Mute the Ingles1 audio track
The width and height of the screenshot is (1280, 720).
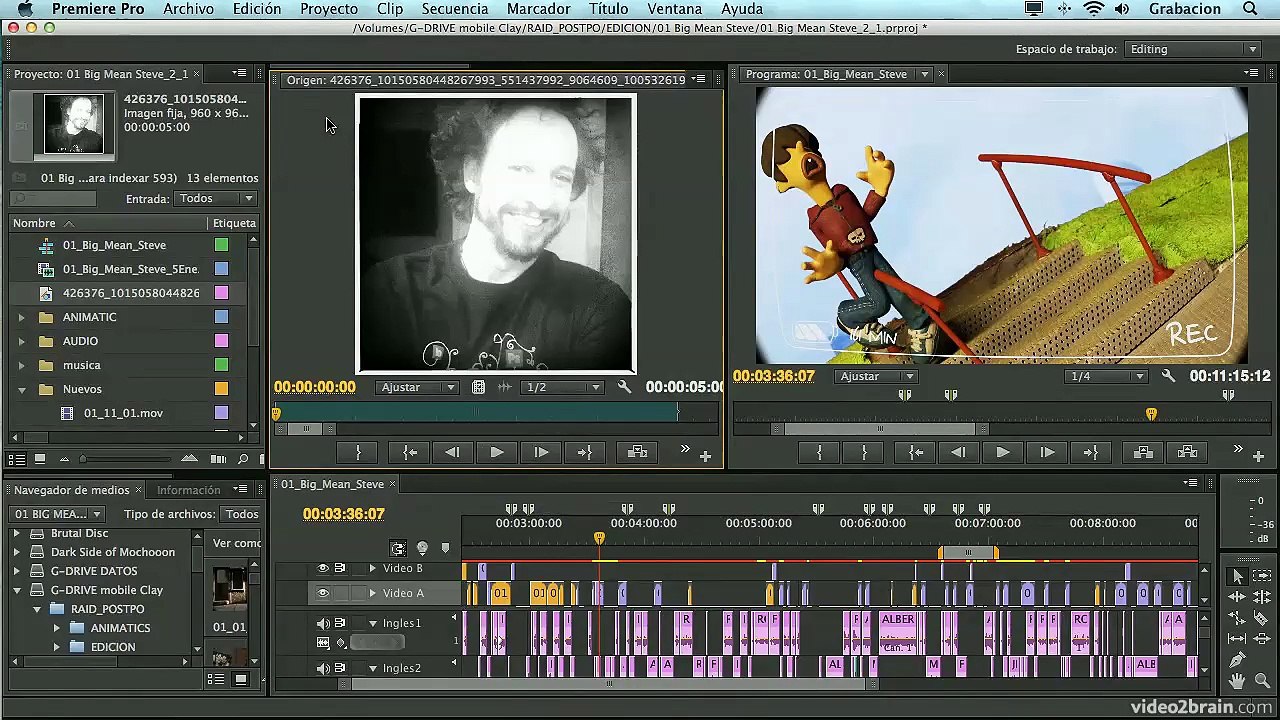[322, 623]
